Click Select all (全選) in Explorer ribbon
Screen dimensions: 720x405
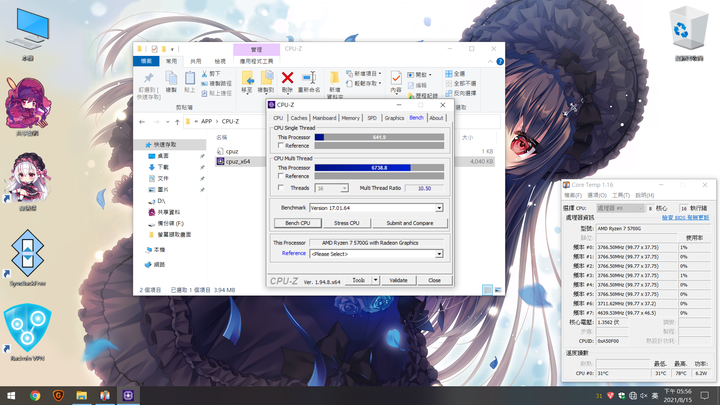click(455, 73)
